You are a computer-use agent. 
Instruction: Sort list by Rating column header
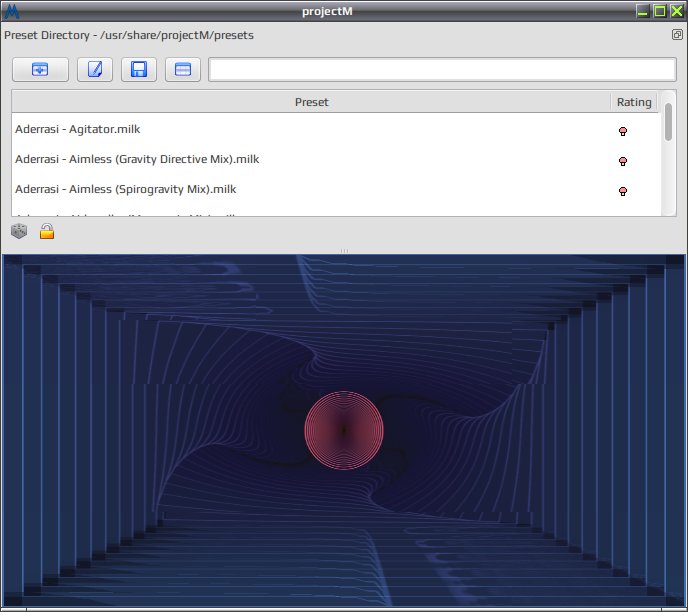[x=634, y=102]
